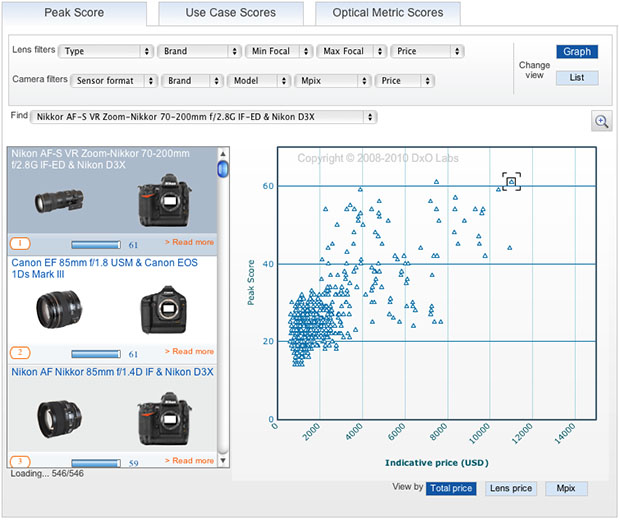Click score bar for first result (61)
Viewport: 620px width, 520px height.
pos(96,245)
